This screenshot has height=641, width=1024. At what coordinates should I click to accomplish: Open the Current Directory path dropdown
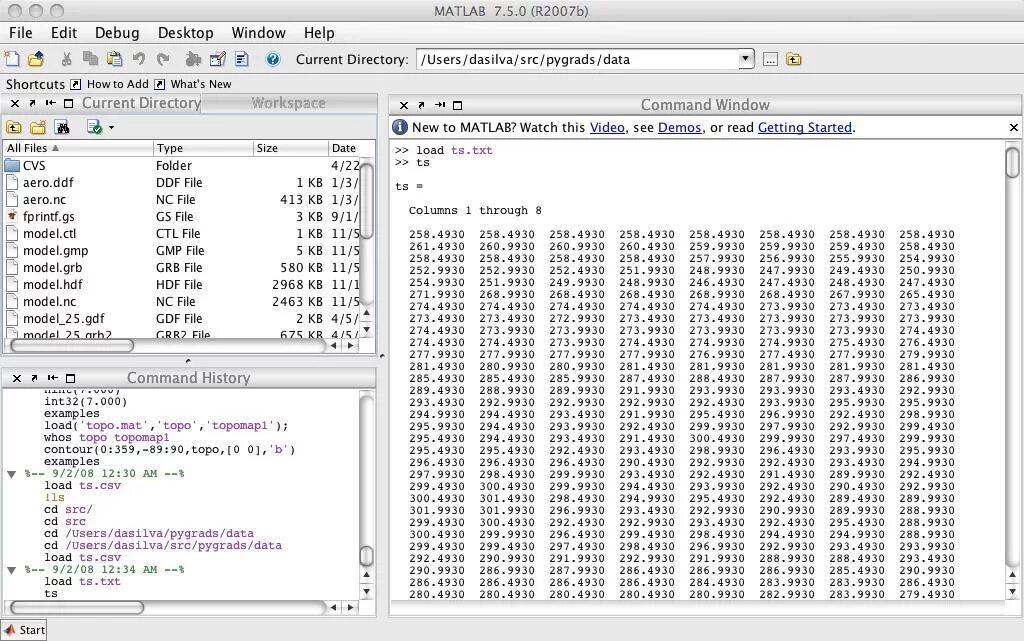[746, 59]
